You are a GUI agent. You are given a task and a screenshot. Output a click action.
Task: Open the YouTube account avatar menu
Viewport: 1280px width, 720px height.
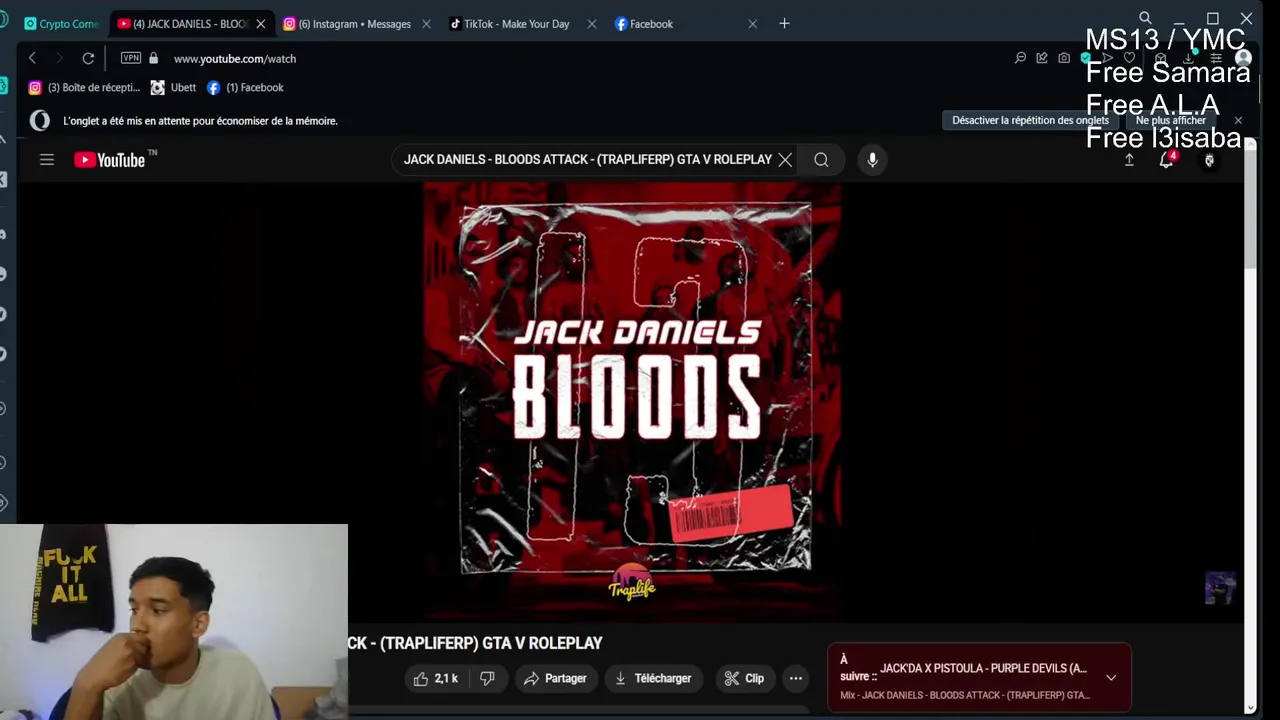click(1209, 160)
